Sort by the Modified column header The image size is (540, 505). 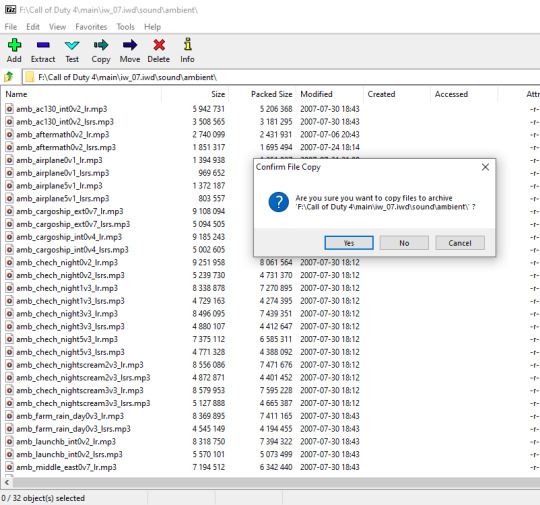coord(330,94)
